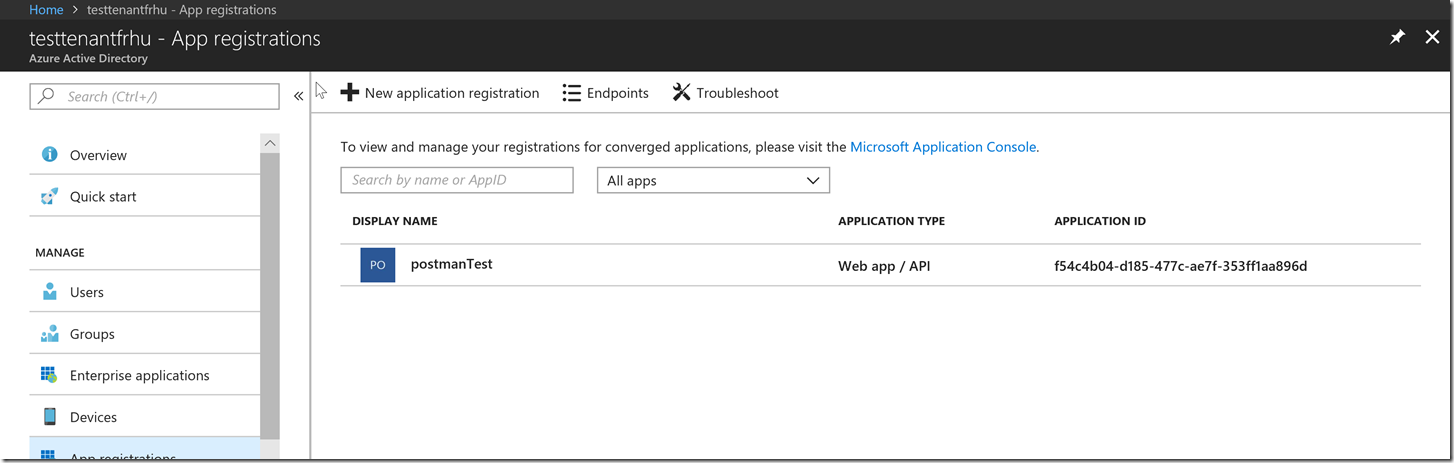Open the Users menu item

coord(145,292)
